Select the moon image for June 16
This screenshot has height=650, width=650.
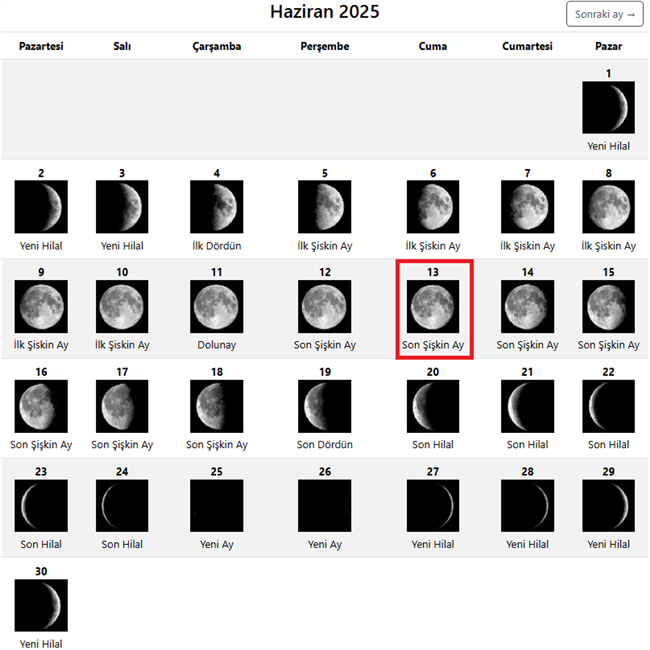tap(41, 406)
